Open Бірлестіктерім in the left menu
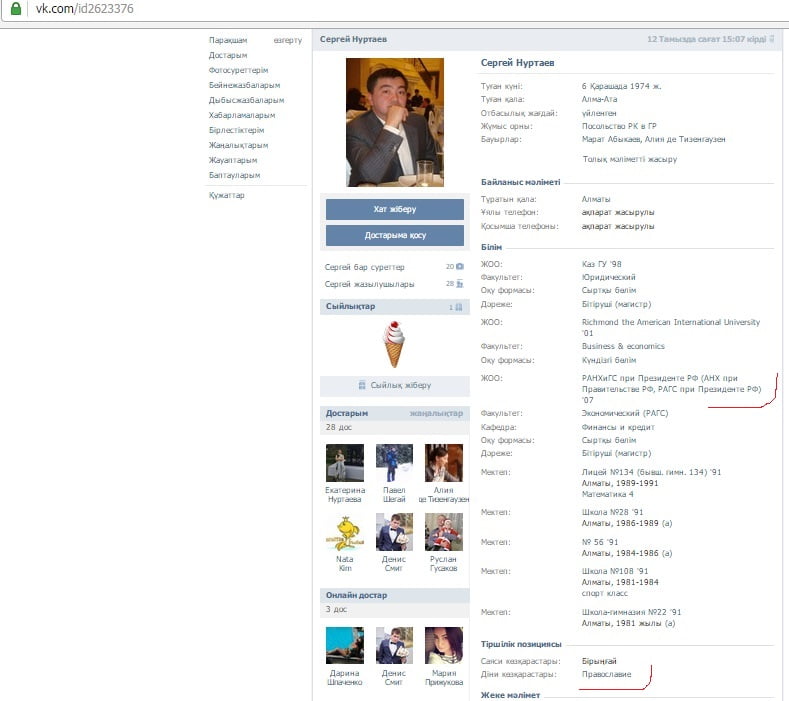789x701 pixels. tap(236, 130)
